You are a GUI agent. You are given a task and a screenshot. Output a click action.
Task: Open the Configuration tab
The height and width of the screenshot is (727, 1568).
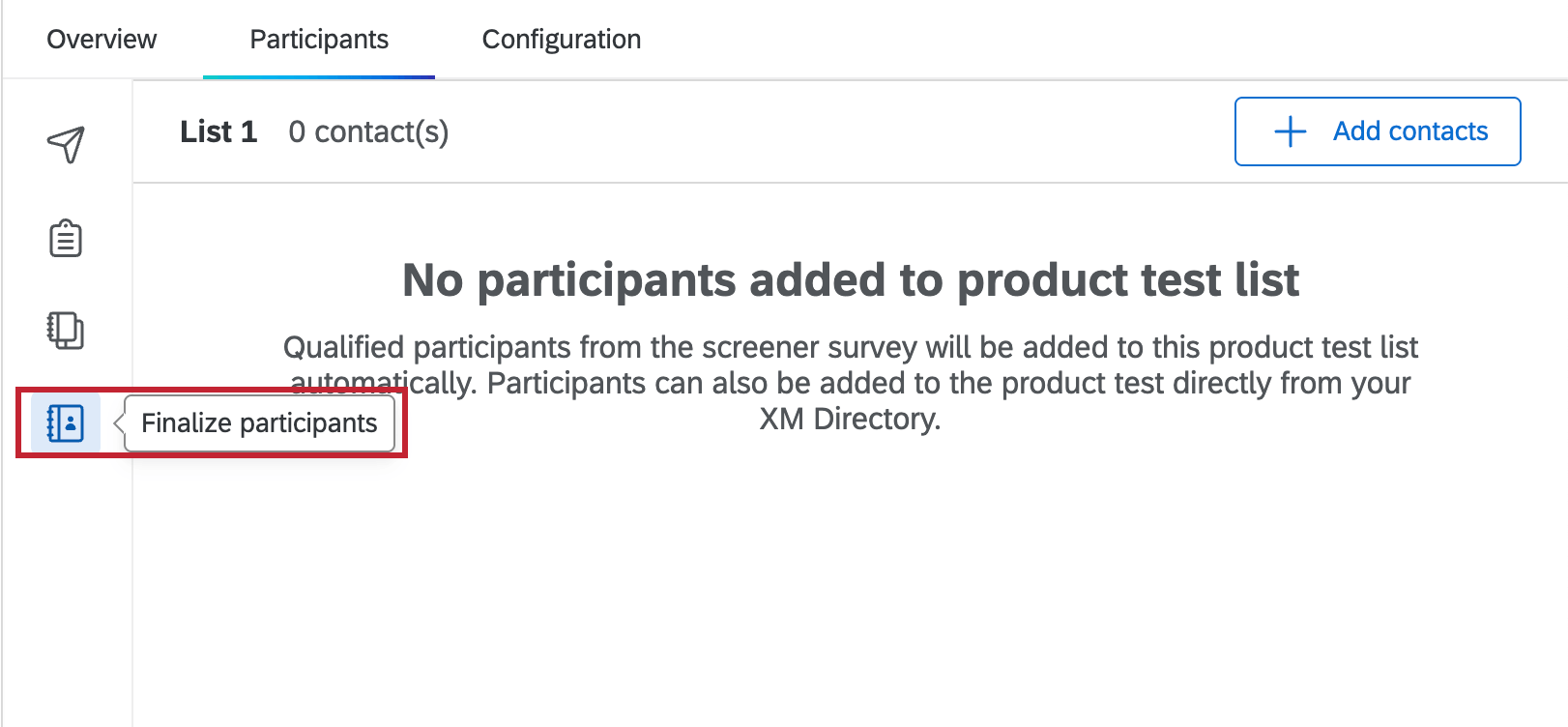tap(561, 39)
